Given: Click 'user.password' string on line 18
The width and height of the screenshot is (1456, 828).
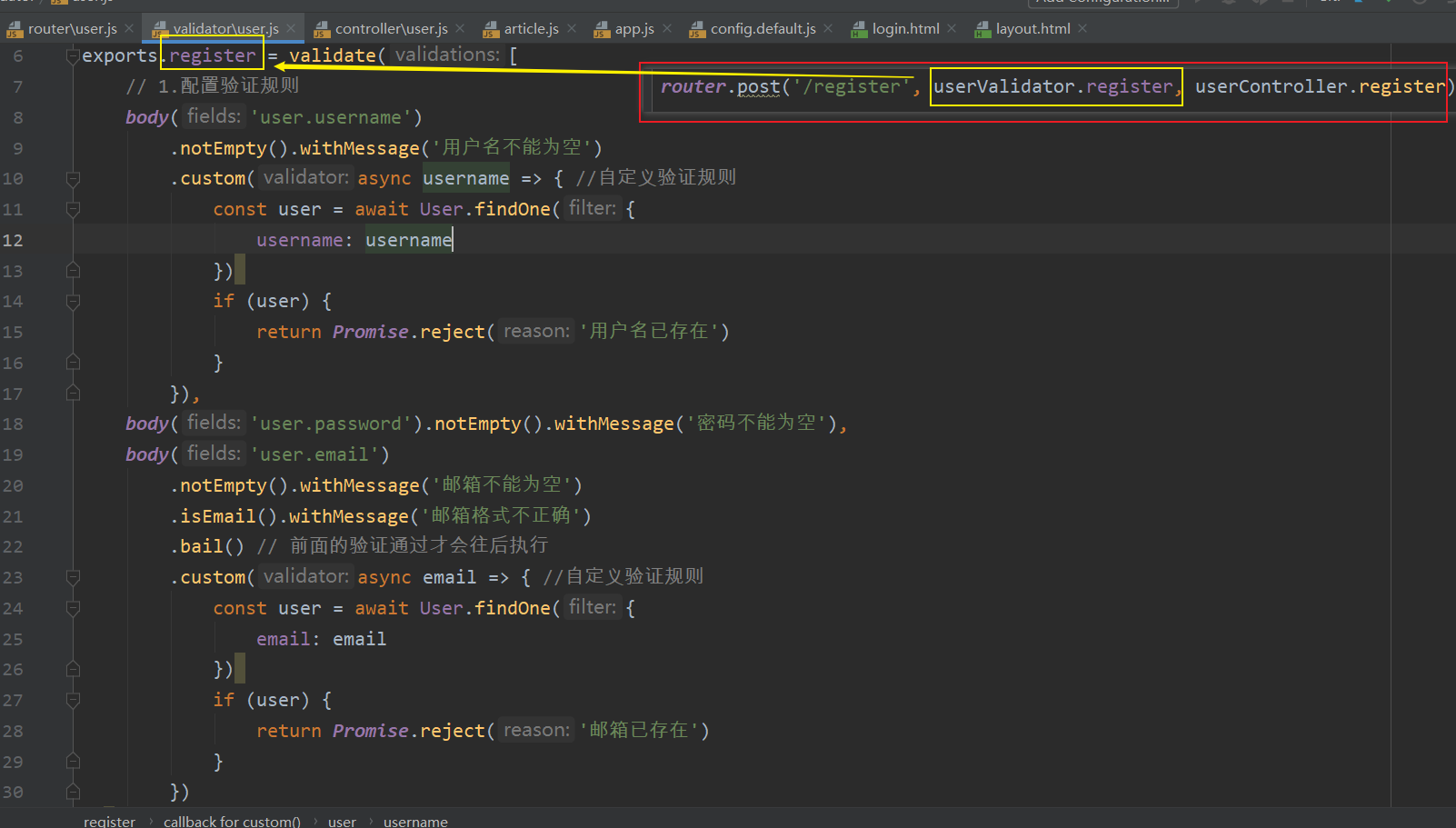Looking at the screenshot, I should point(331,424).
